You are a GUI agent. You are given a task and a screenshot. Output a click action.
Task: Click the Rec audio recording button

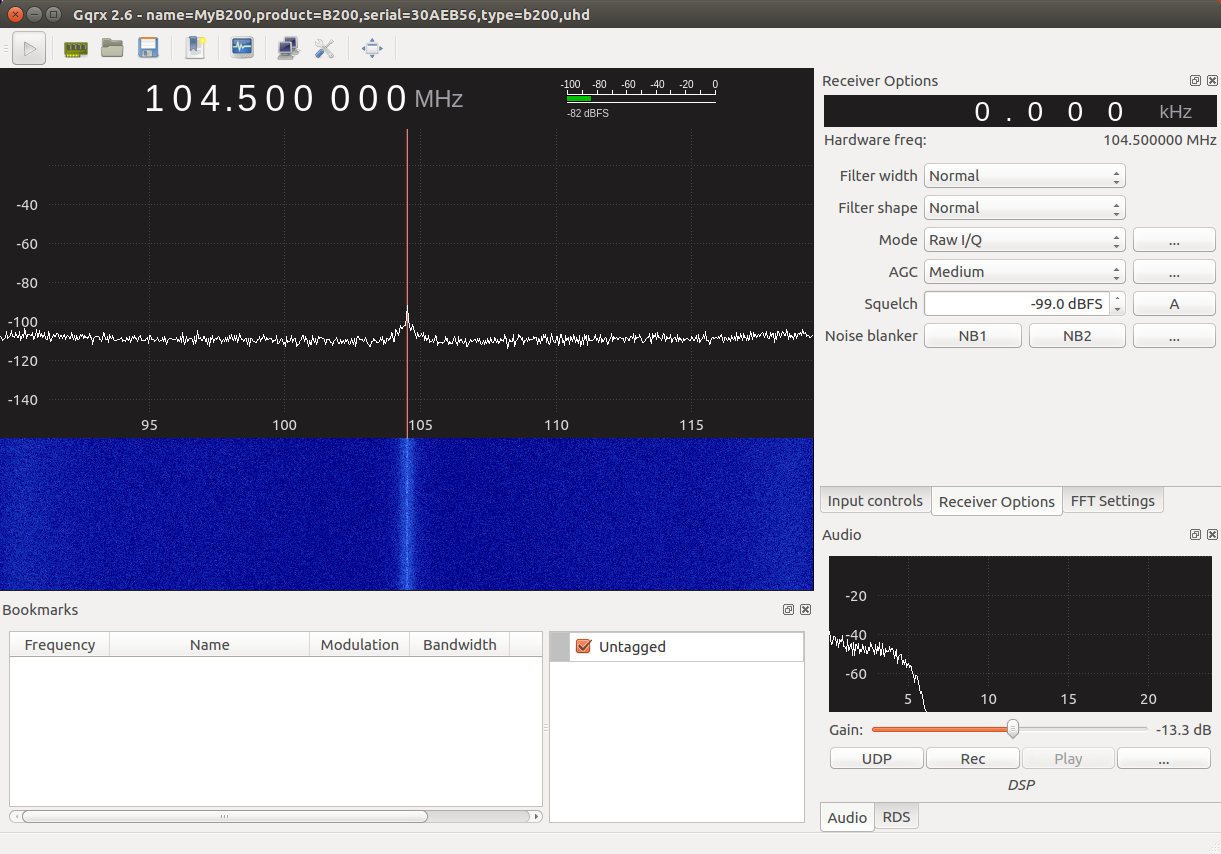pos(973,759)
